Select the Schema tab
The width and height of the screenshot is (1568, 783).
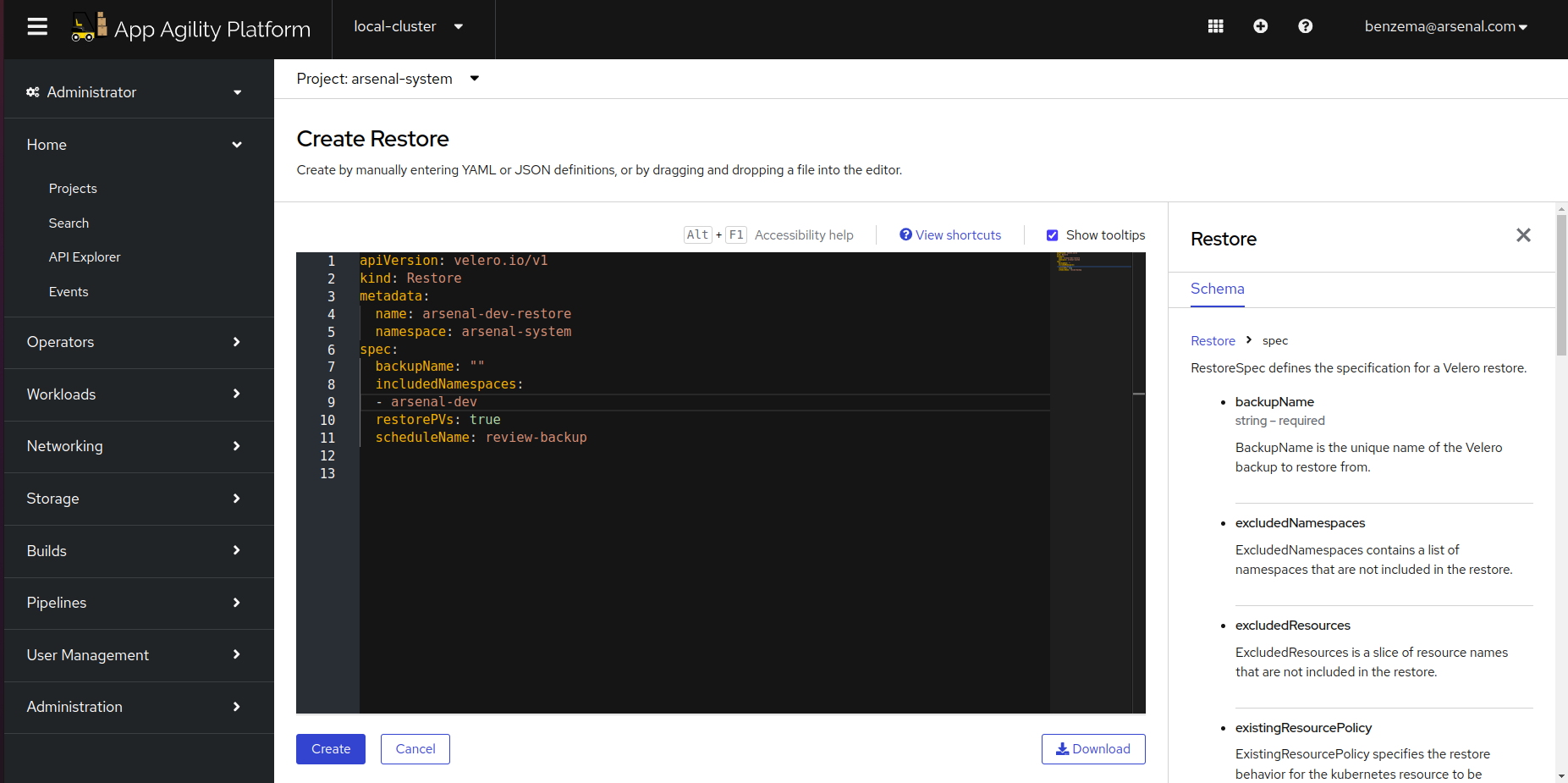[1217, 289]
